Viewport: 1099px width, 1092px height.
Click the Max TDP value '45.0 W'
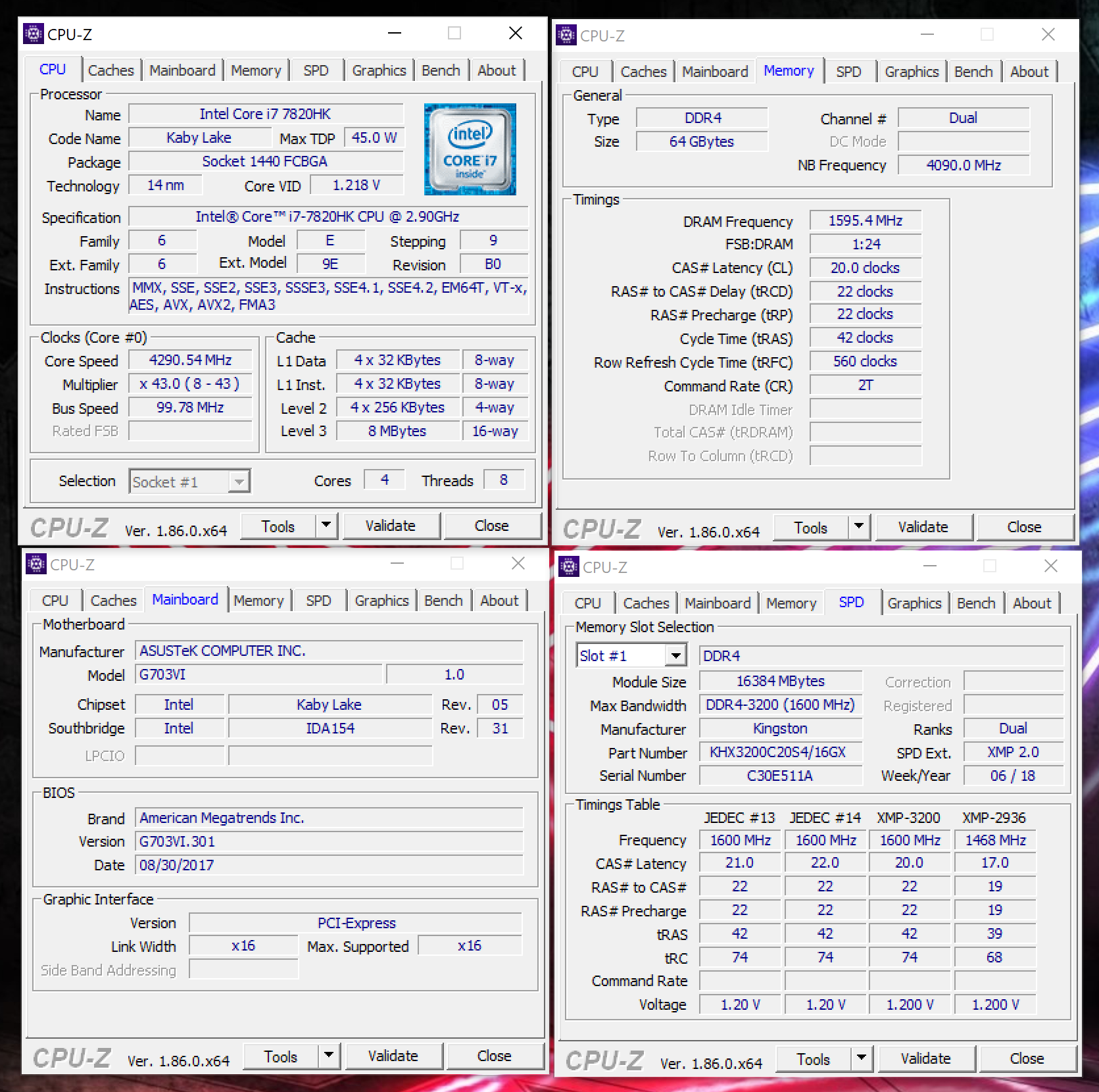point(374,137)
